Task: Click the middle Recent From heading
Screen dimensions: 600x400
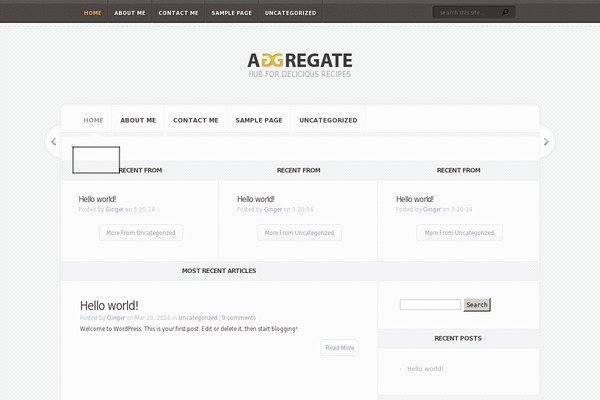Action: tap(298, 170)
